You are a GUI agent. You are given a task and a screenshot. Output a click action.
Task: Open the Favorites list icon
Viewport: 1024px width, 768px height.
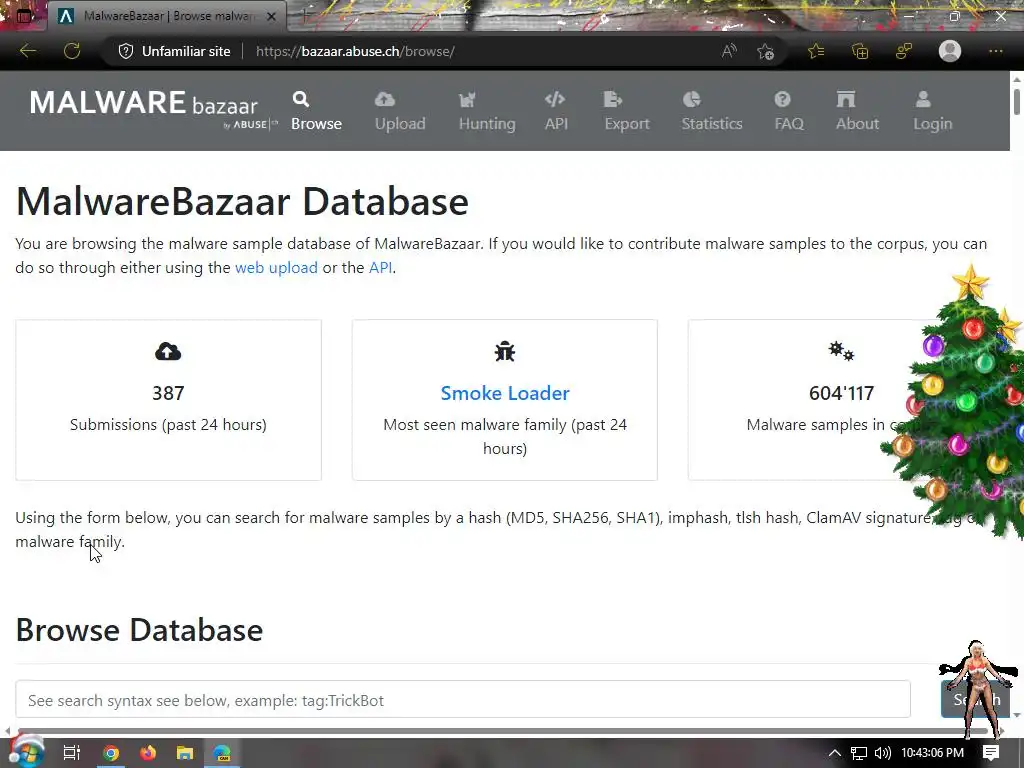tap(816, 51)
